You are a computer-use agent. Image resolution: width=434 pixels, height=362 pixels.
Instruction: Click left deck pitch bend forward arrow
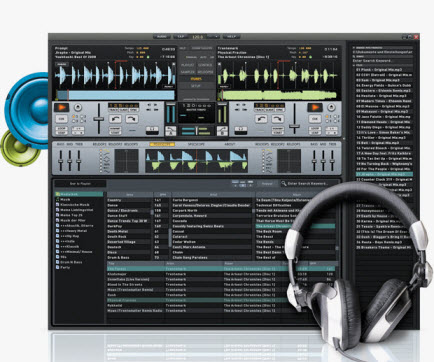[x=131, y=119]
